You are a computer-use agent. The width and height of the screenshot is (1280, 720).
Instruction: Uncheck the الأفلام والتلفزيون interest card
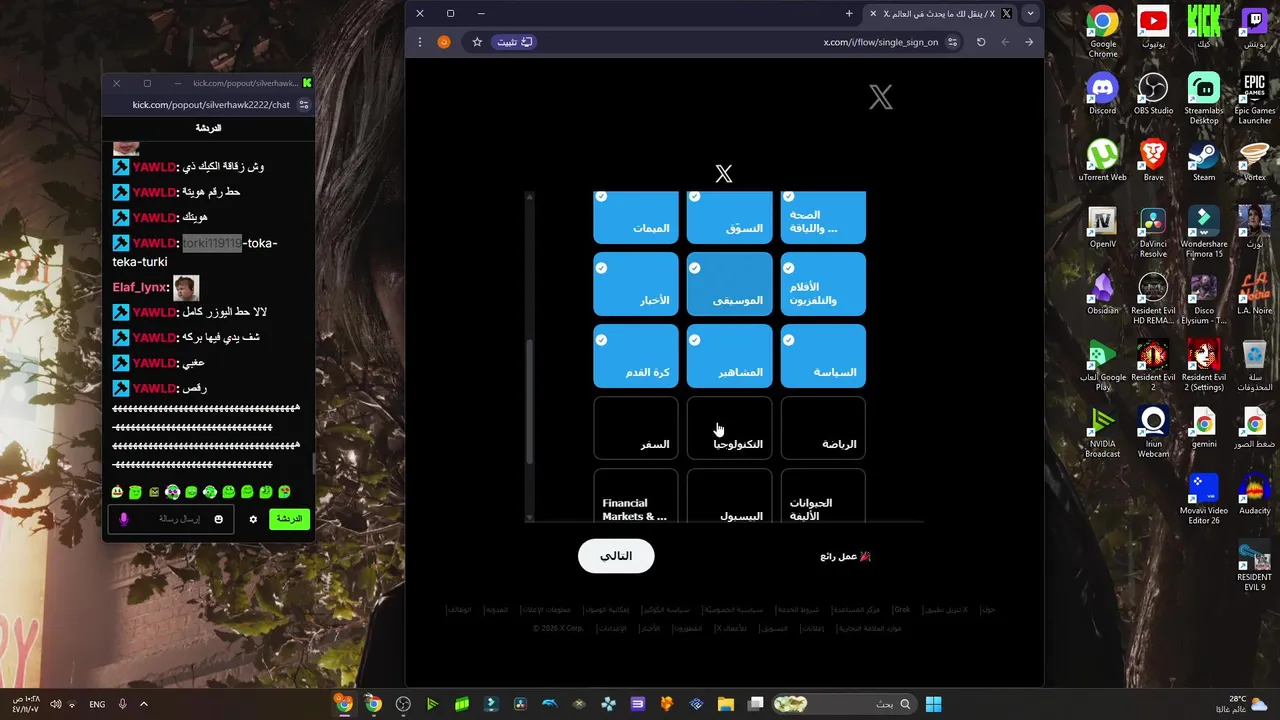click(823, 283)
